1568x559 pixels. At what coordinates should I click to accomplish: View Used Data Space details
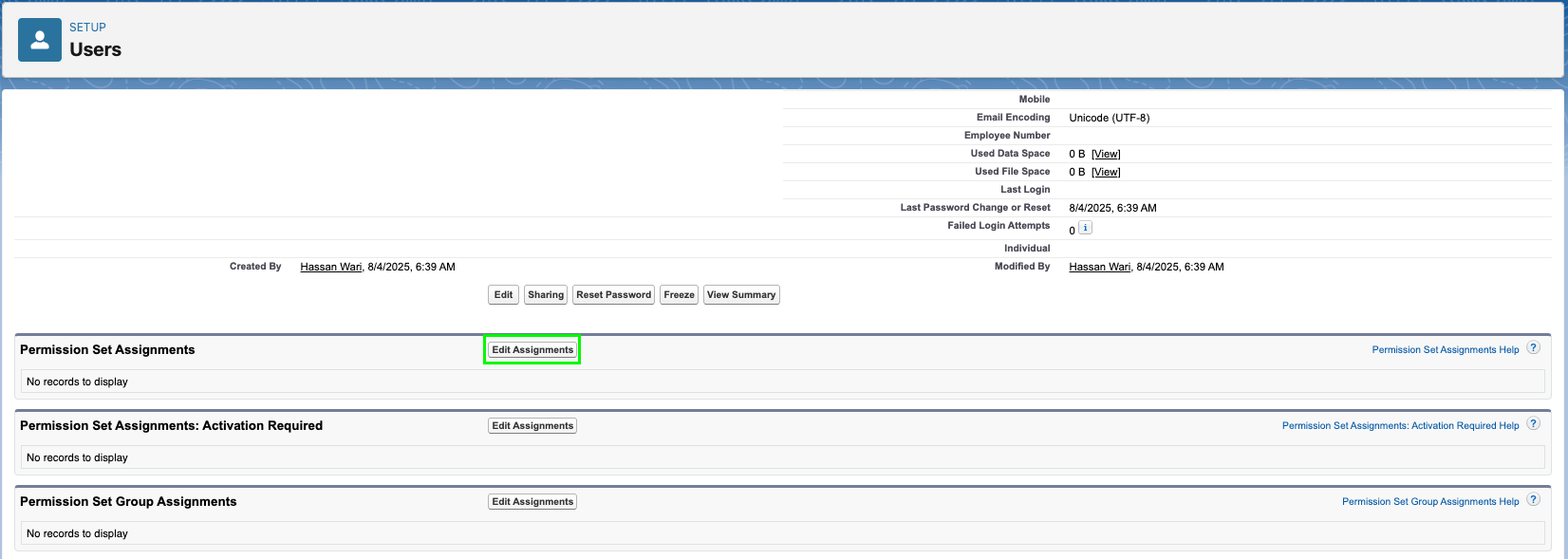click(x=1106, y=154)
